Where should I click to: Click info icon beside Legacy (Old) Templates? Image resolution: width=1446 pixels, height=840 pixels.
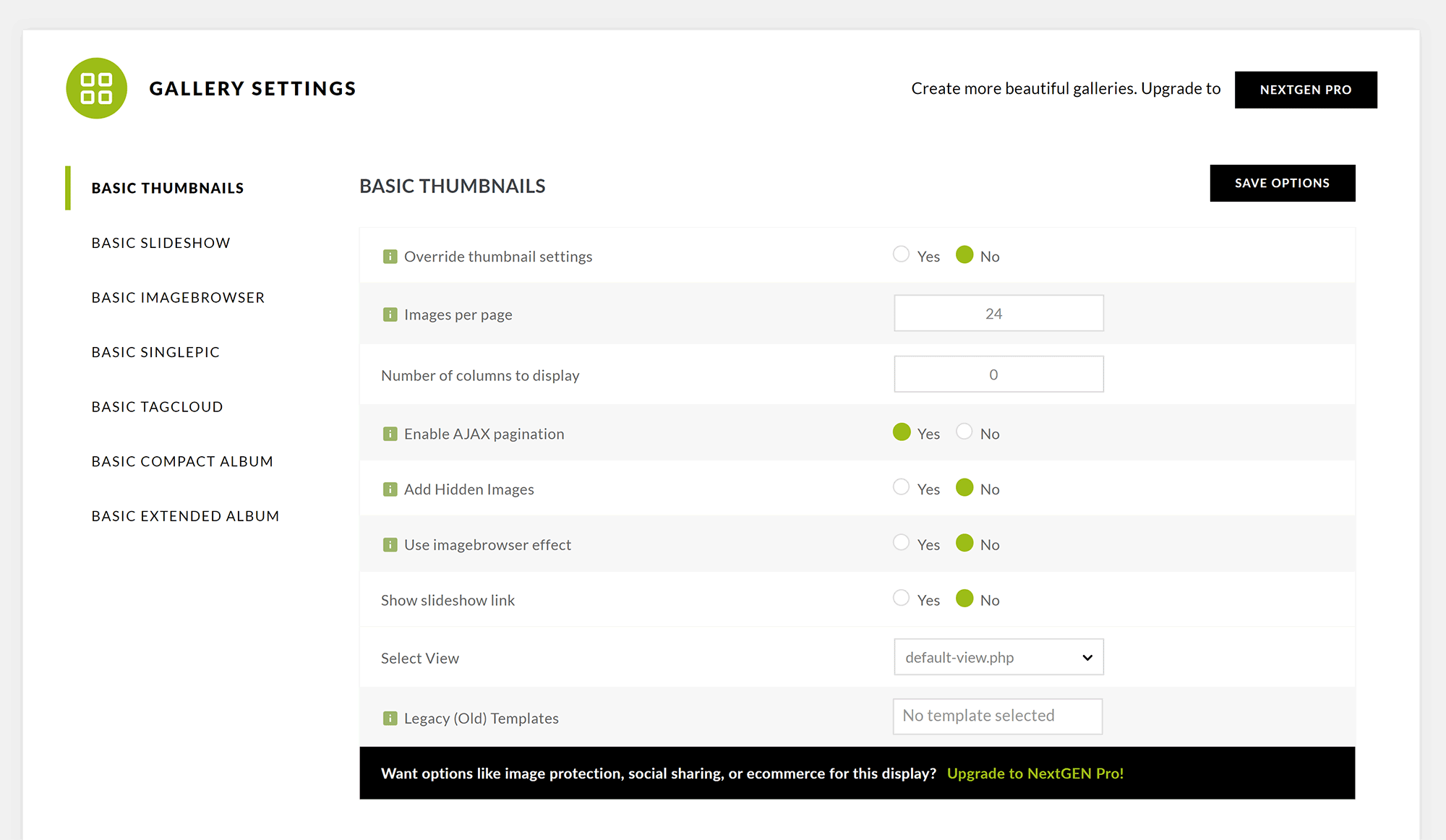(390, 719)
